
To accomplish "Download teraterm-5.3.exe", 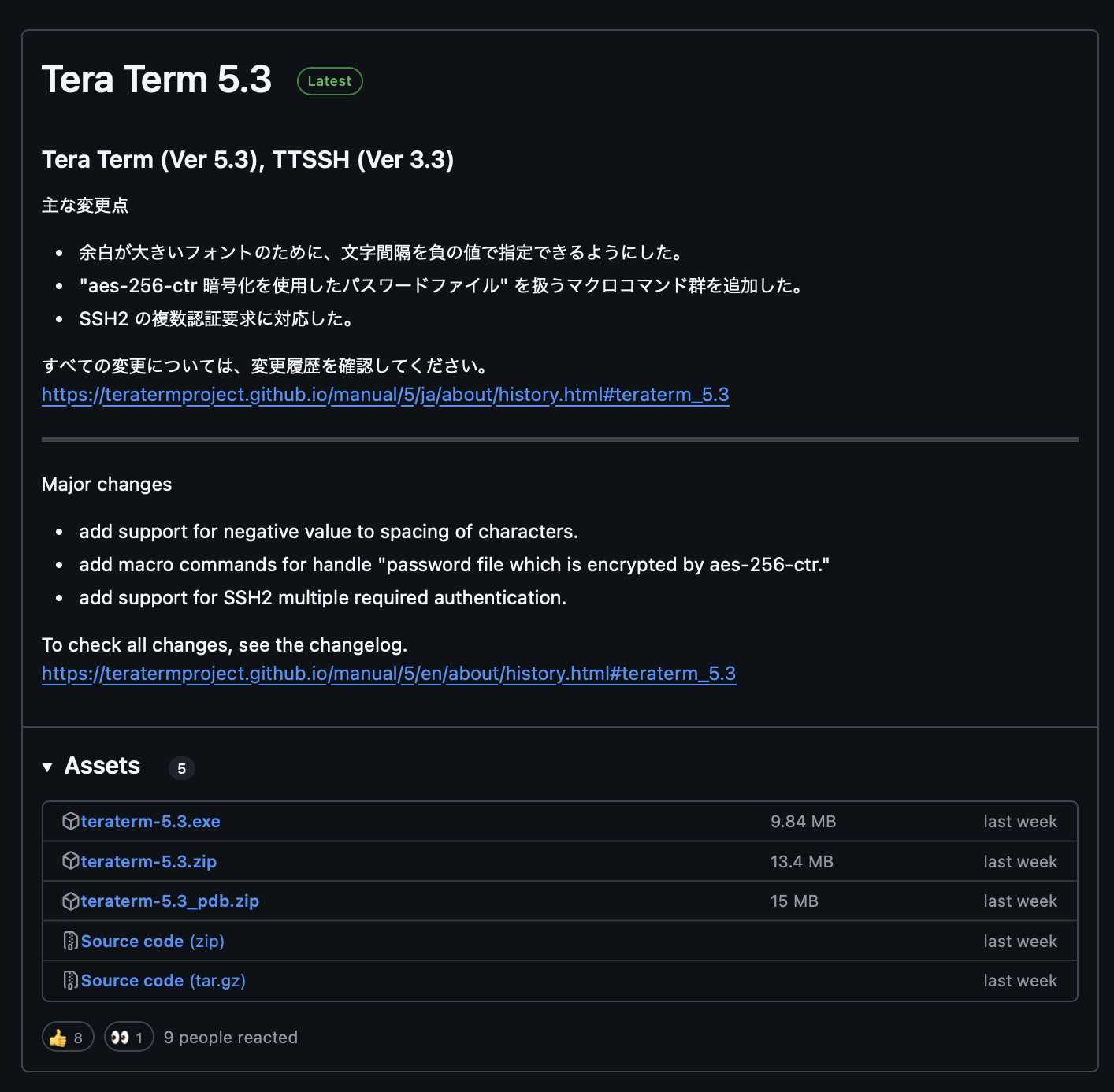I will coord(149,821).
